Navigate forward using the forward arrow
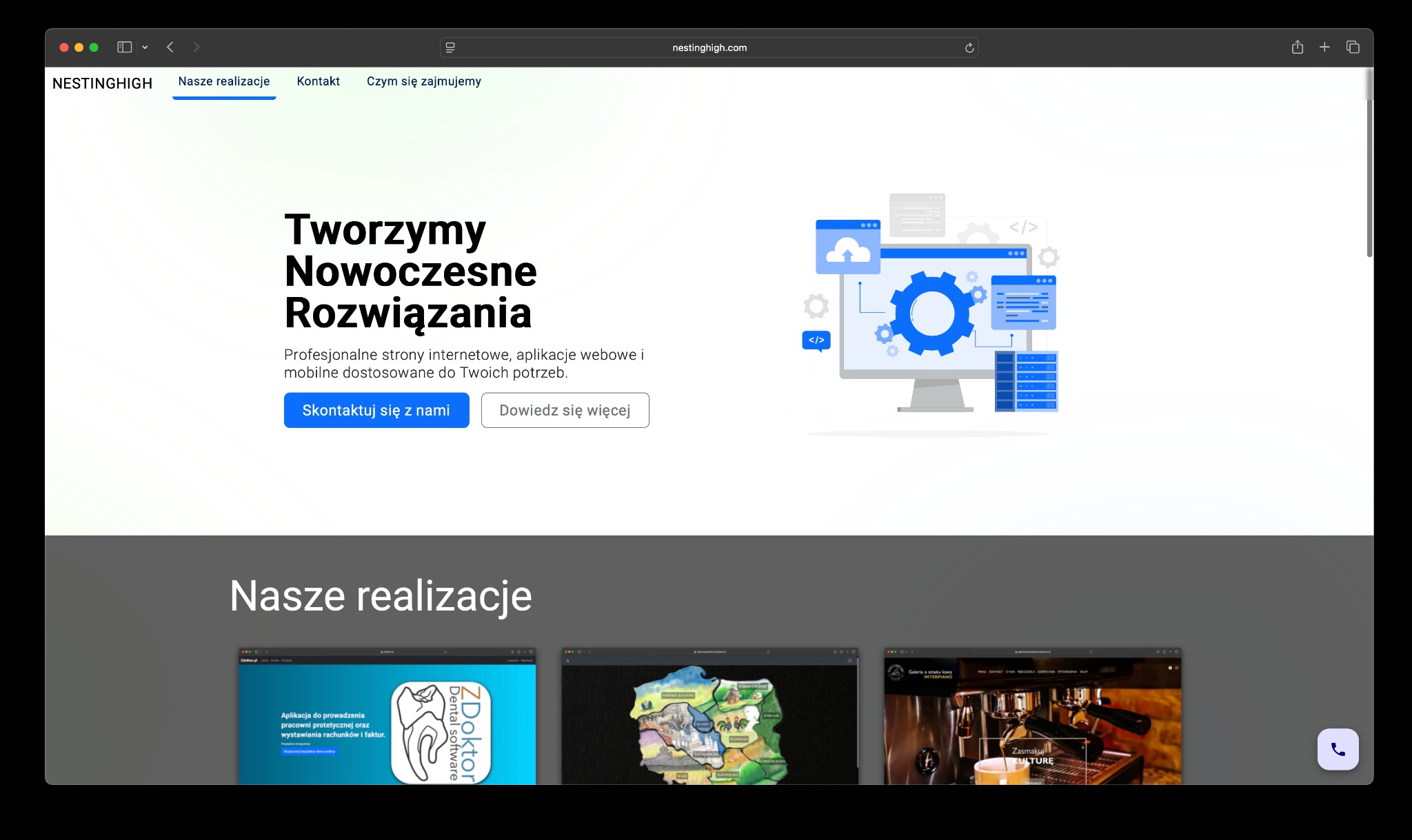This screenshot has height=840, width=1412. 197,47
